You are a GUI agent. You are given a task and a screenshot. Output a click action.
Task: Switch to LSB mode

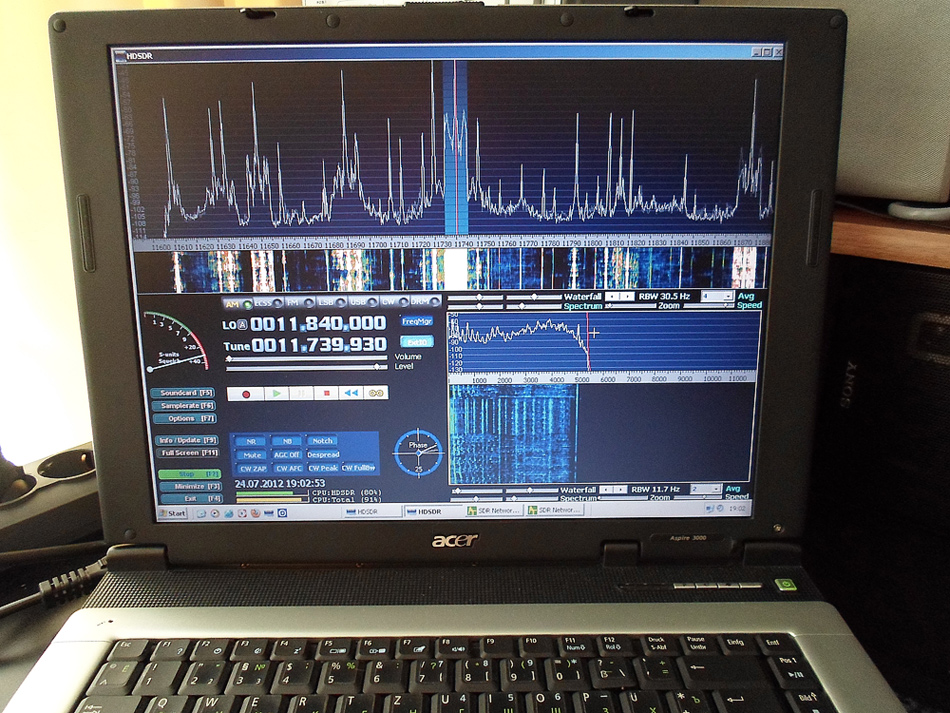pos(327,302)
